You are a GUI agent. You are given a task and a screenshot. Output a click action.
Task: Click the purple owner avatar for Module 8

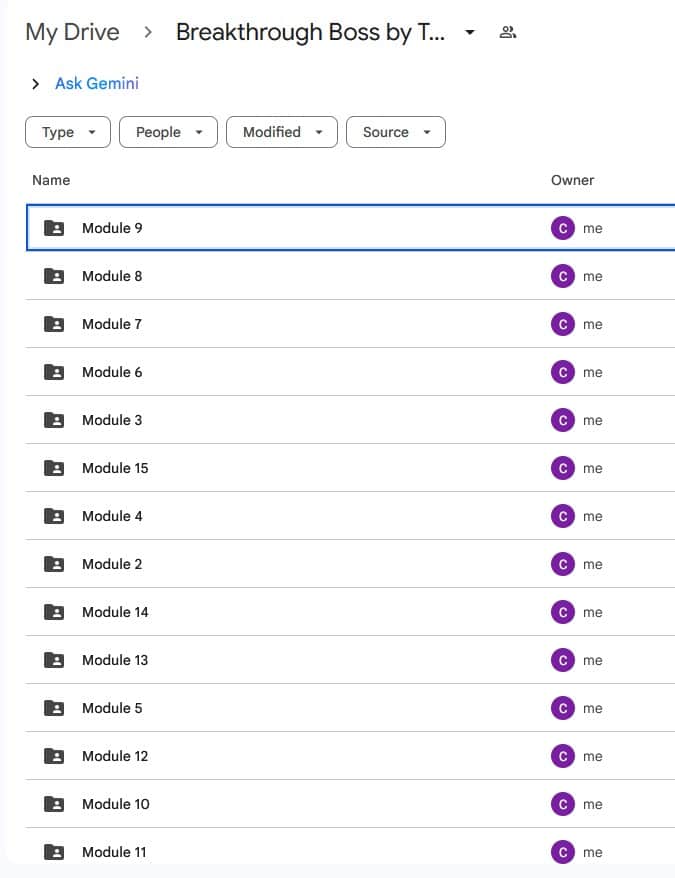[x=562, y=276]
